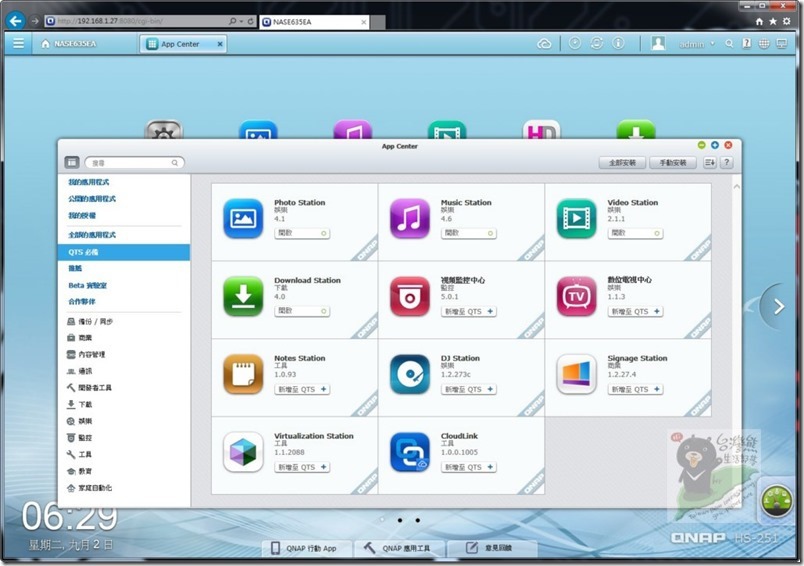Open the Control Panel gear icon on desktop

coord(164,130)
